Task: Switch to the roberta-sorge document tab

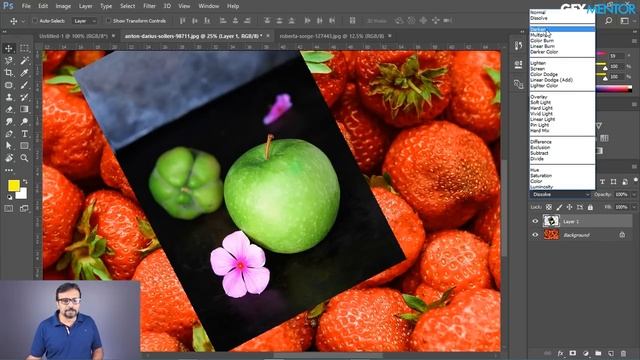Action: click(332, 36)
